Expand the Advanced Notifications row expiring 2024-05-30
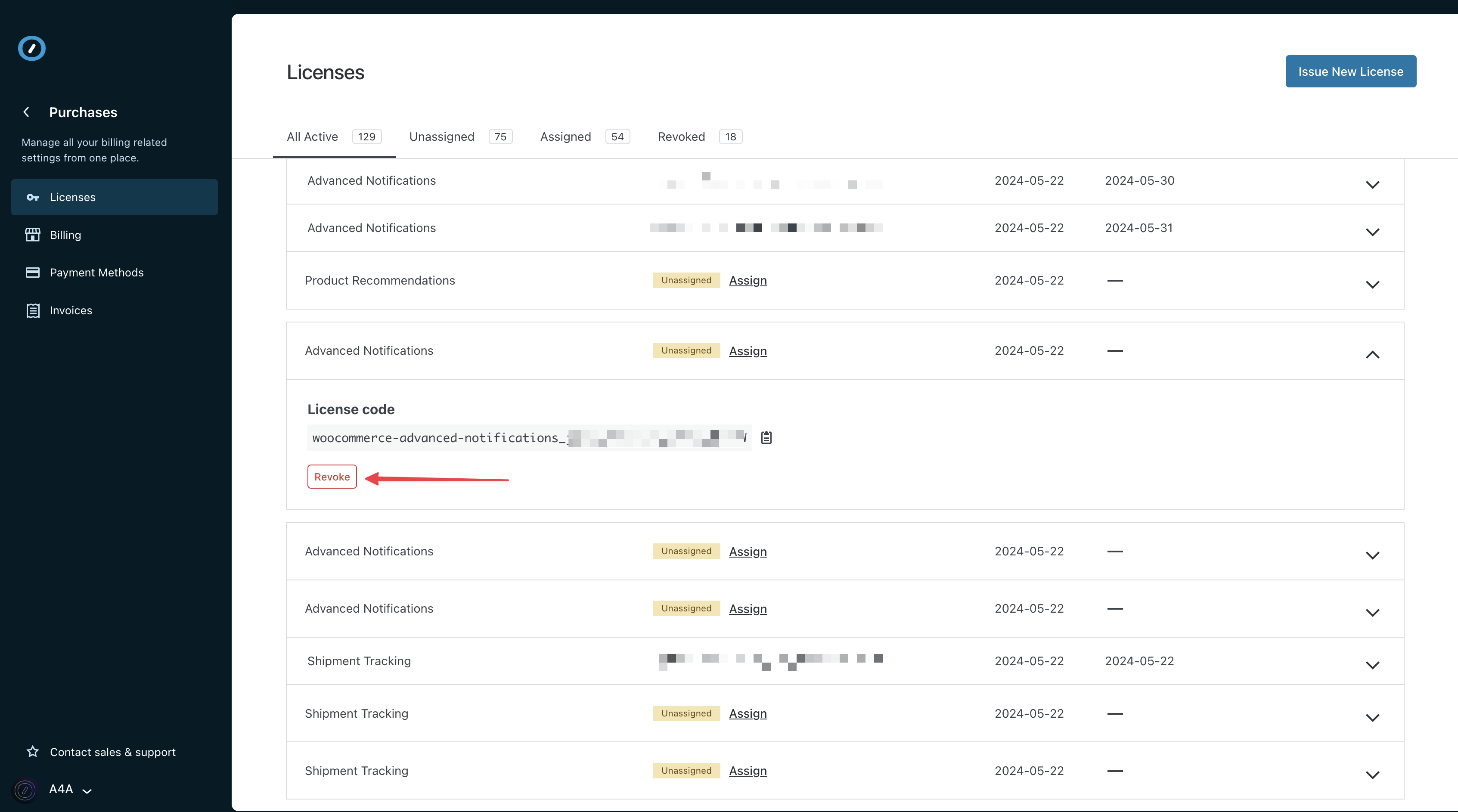 pyautogui.click(x=1372, y=184)
